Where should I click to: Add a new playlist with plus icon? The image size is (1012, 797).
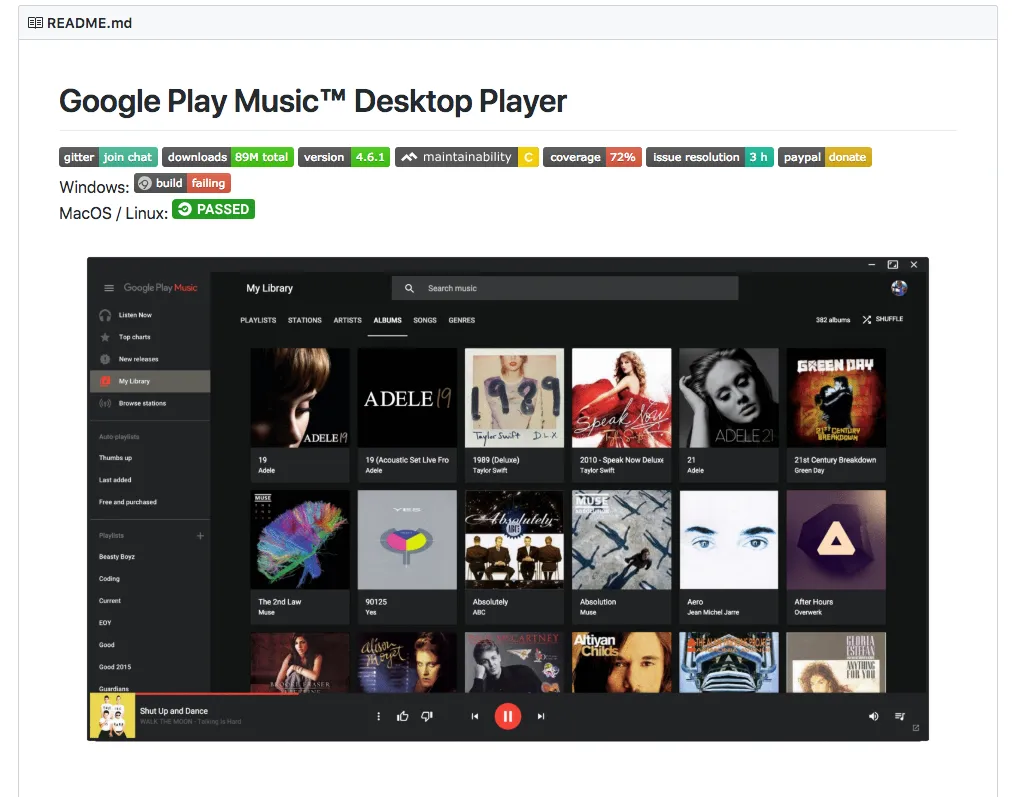point(200,536)
